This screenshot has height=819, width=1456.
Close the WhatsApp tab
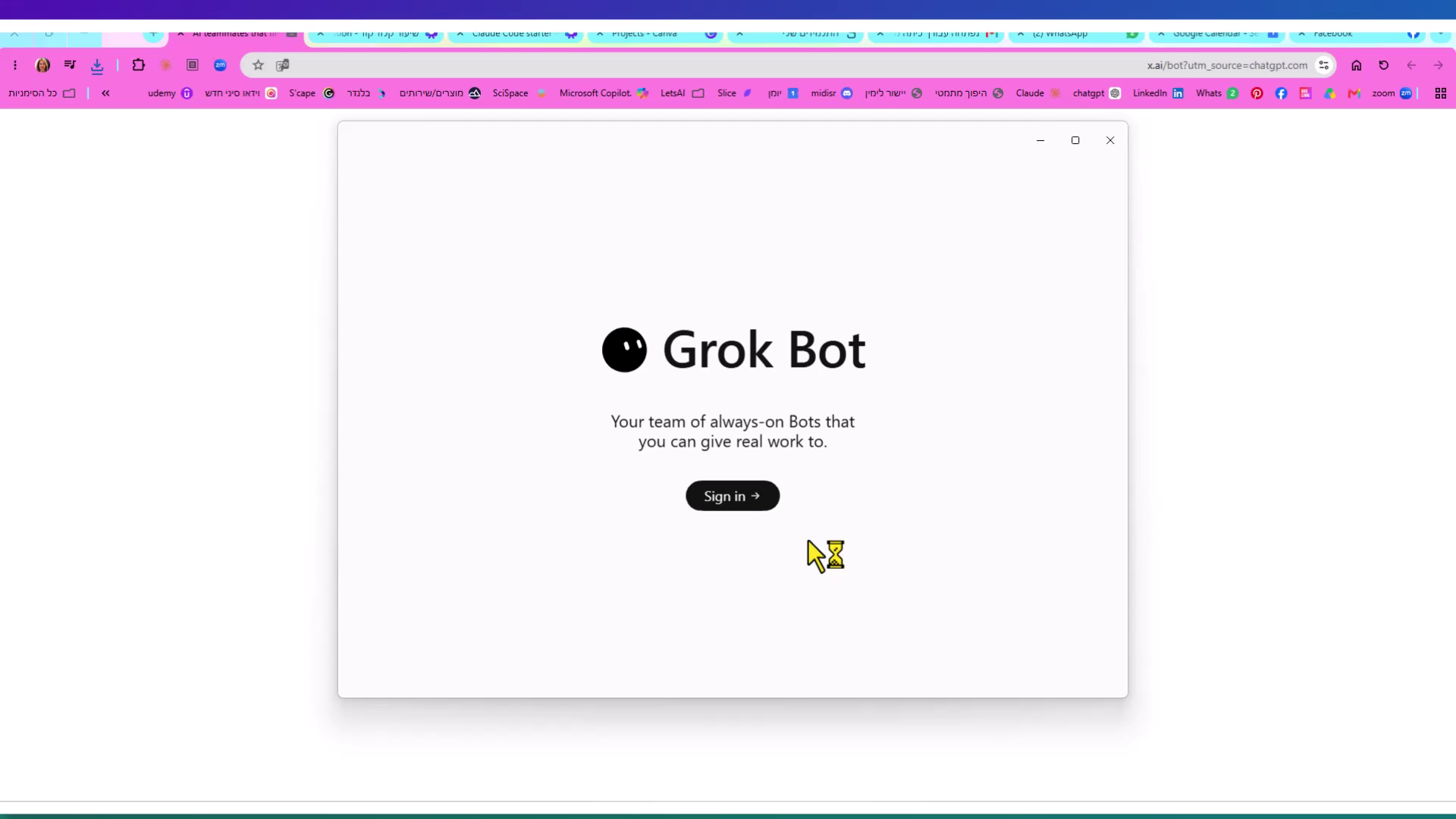pos(1021,34)
